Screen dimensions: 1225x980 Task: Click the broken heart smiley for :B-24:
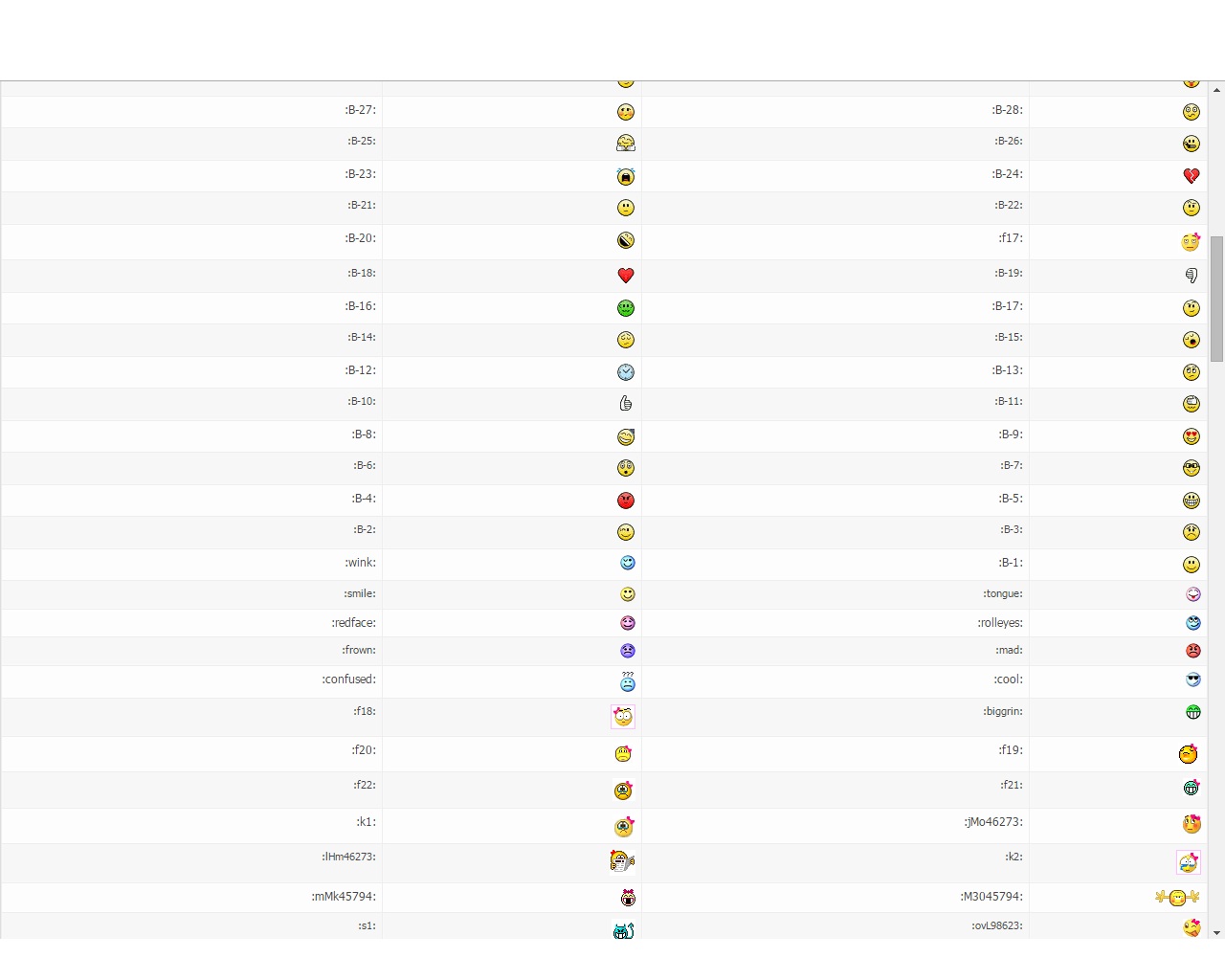1191,176
